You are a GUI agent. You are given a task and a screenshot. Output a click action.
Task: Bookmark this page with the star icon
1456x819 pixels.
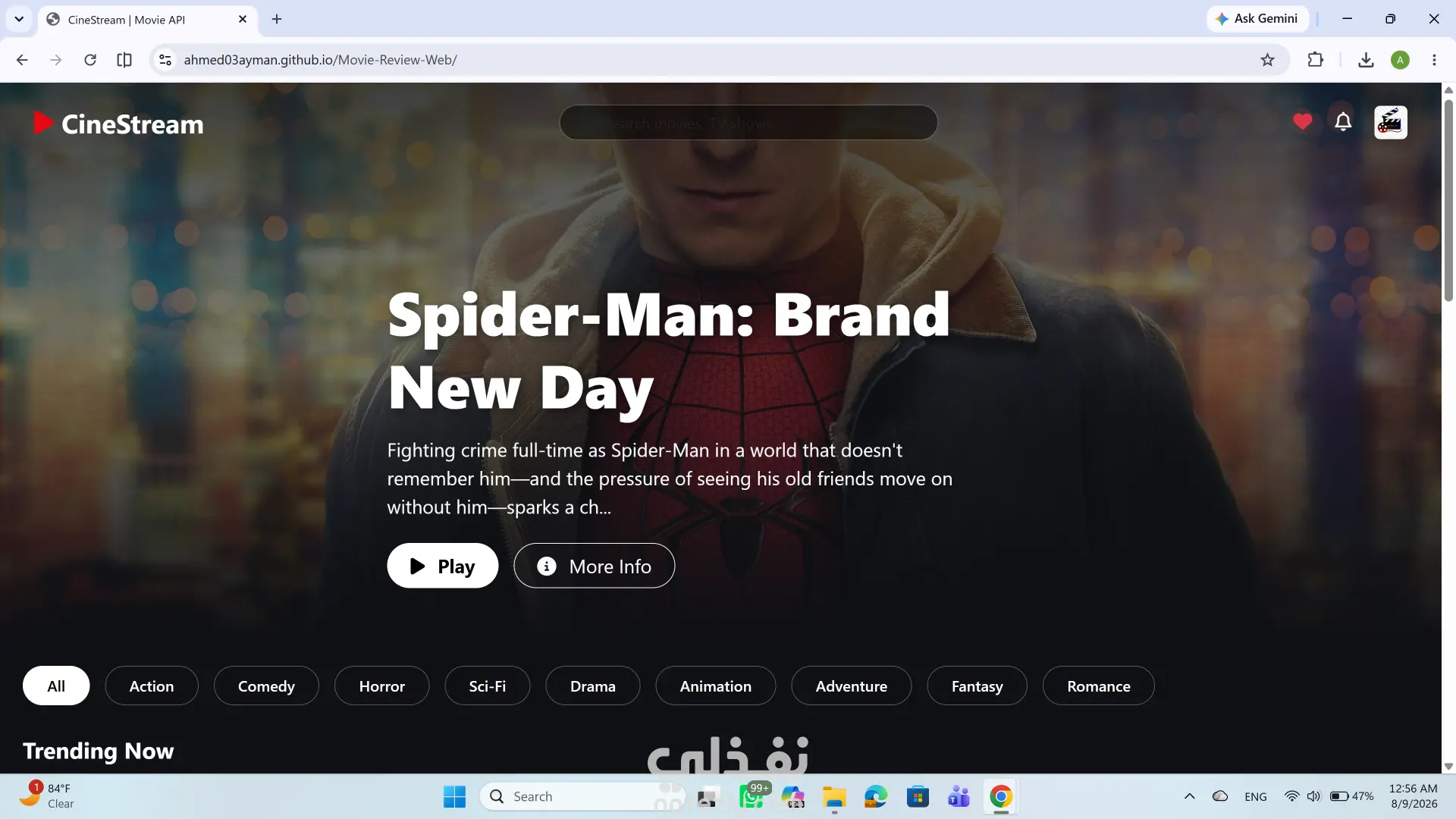coord(1267,60)
